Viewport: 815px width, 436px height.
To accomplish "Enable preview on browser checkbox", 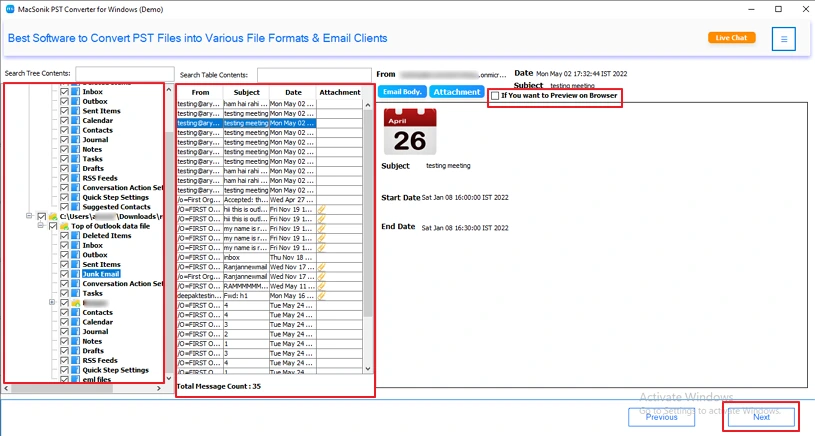I will tap(495, 96).
